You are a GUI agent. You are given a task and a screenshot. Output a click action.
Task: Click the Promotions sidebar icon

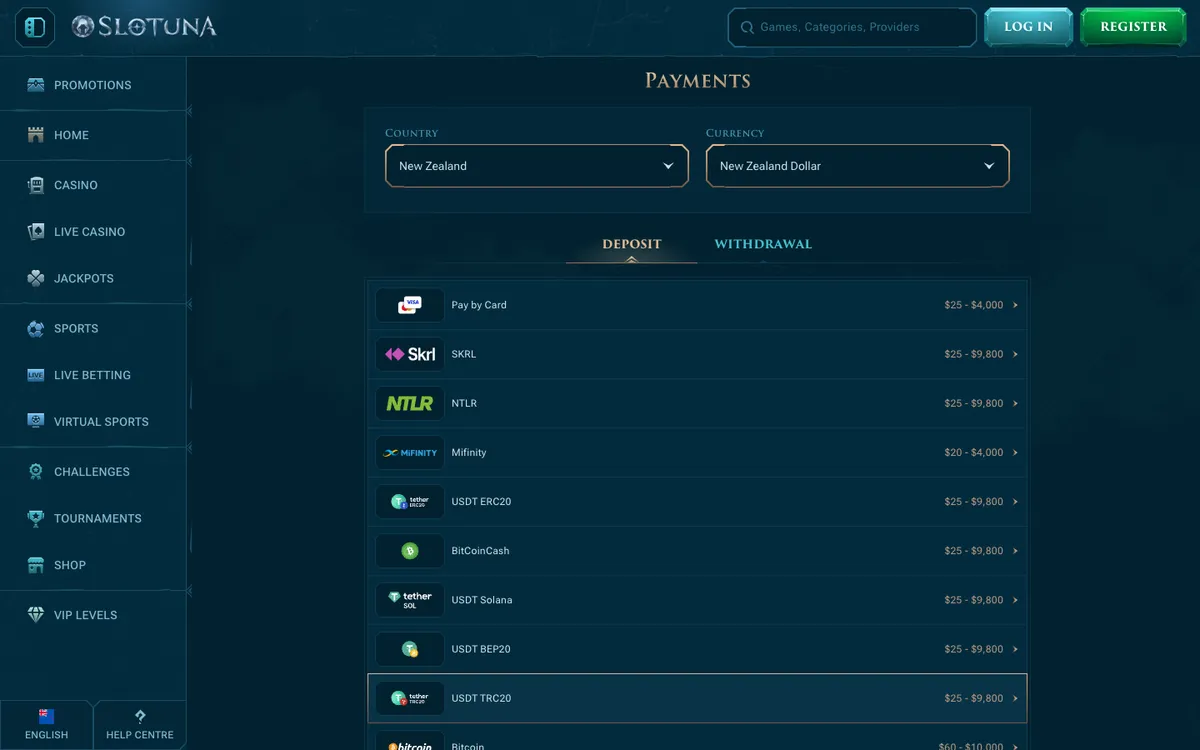click(36, 85)
